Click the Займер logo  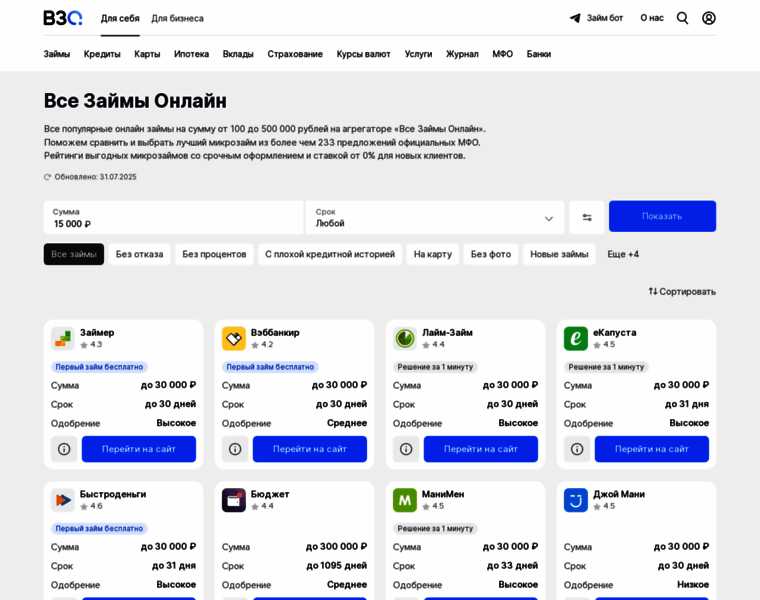63,338
